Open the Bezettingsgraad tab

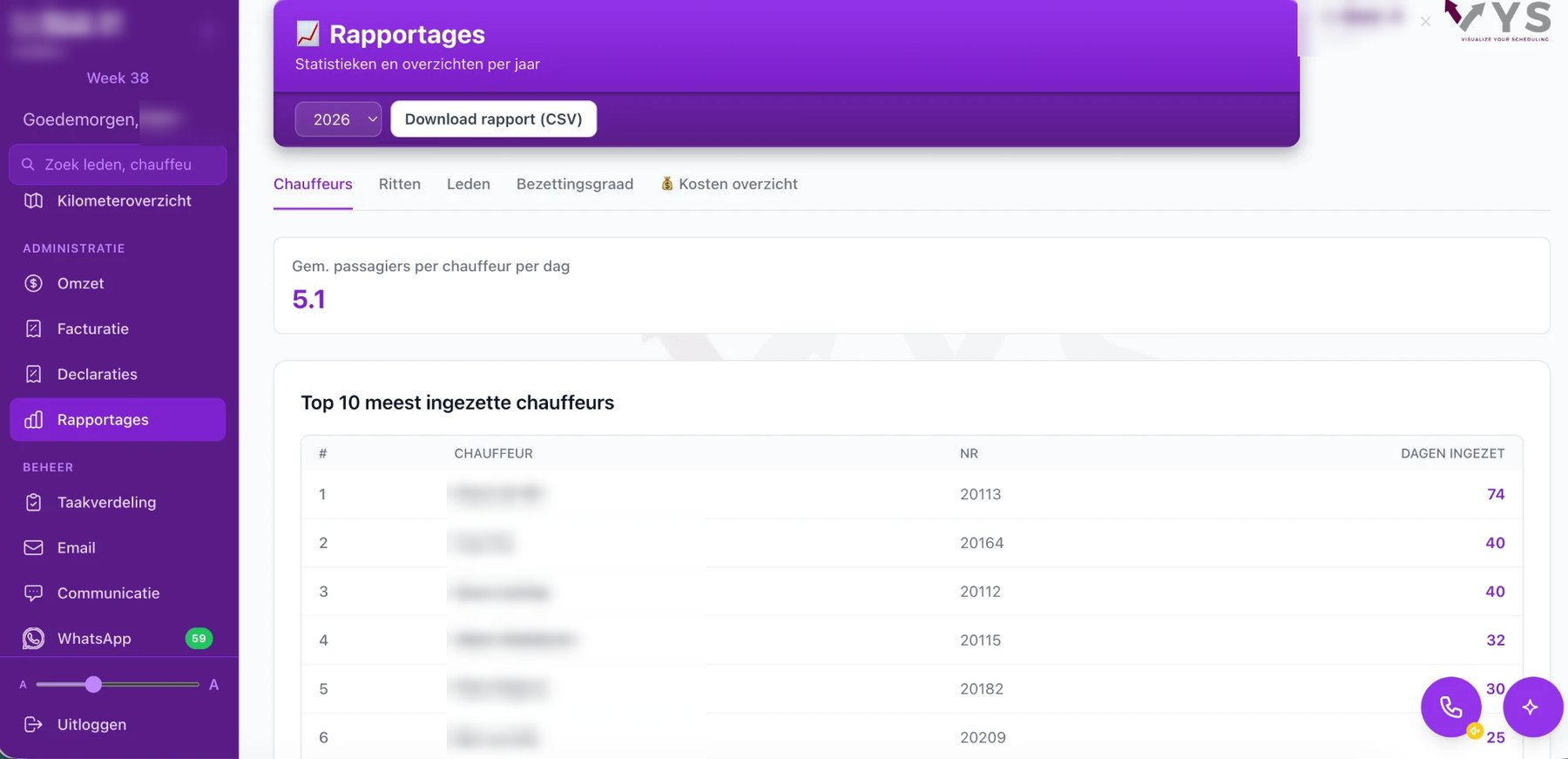pyautogui.click(x=574, y=184)
